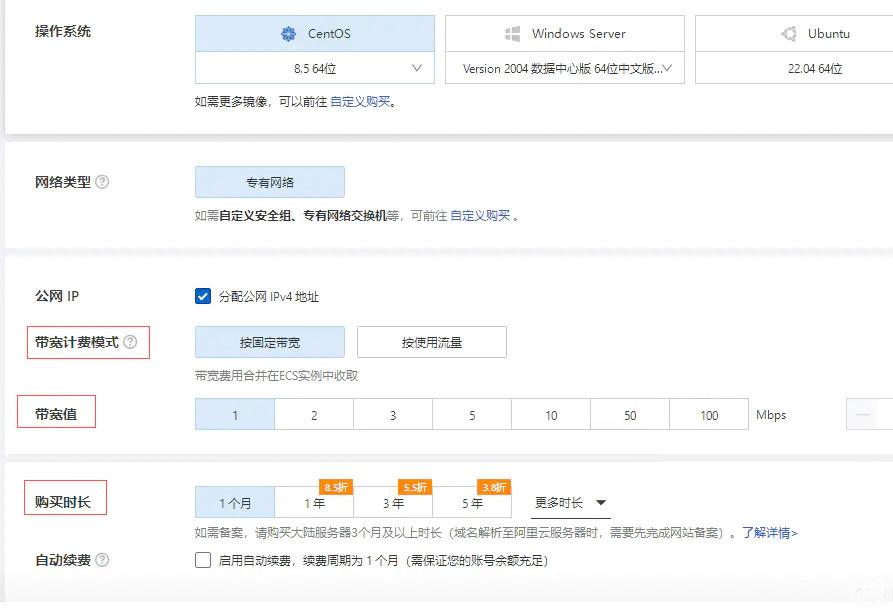Viewport: 893px width, 610px height.
Task: Open the Ubuntu 22.04 64位 version dropdown
Action: (x=794, y=68)
